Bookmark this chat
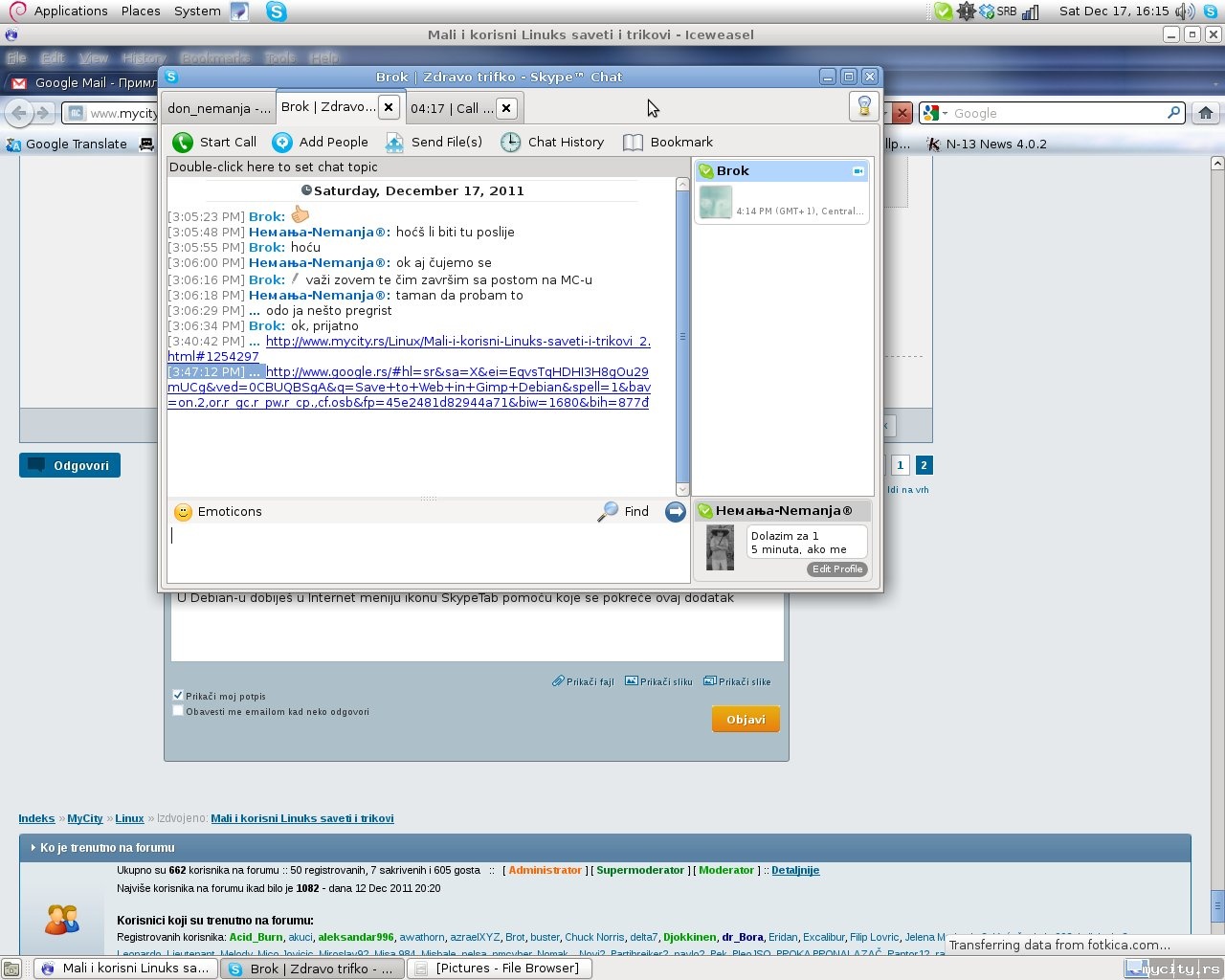Image resolution: width=1225 pixels, height=980 pixels. tap(668, 142)
